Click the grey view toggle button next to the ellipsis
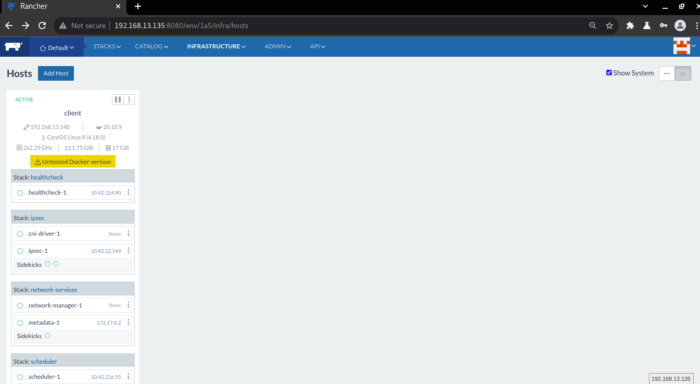Screen dimensions: 700x384 click(x=683, y=74)
